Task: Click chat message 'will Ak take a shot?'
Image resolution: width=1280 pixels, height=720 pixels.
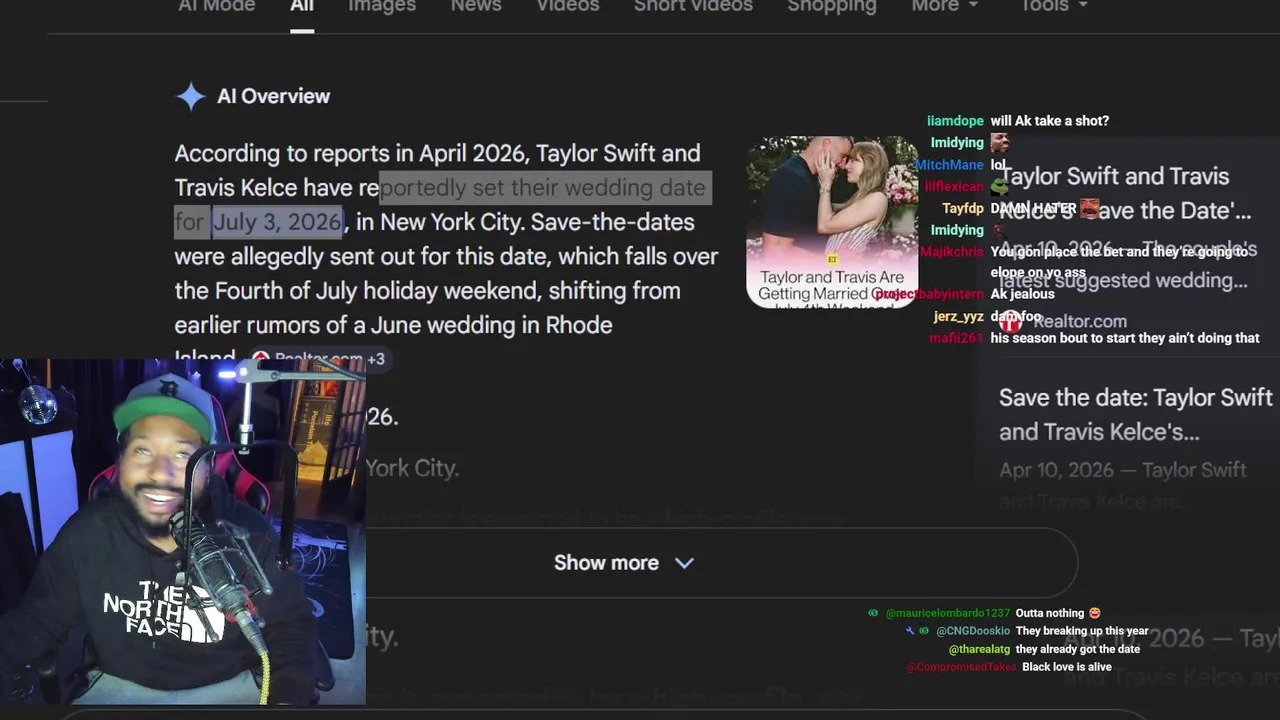Action: 1050,121
